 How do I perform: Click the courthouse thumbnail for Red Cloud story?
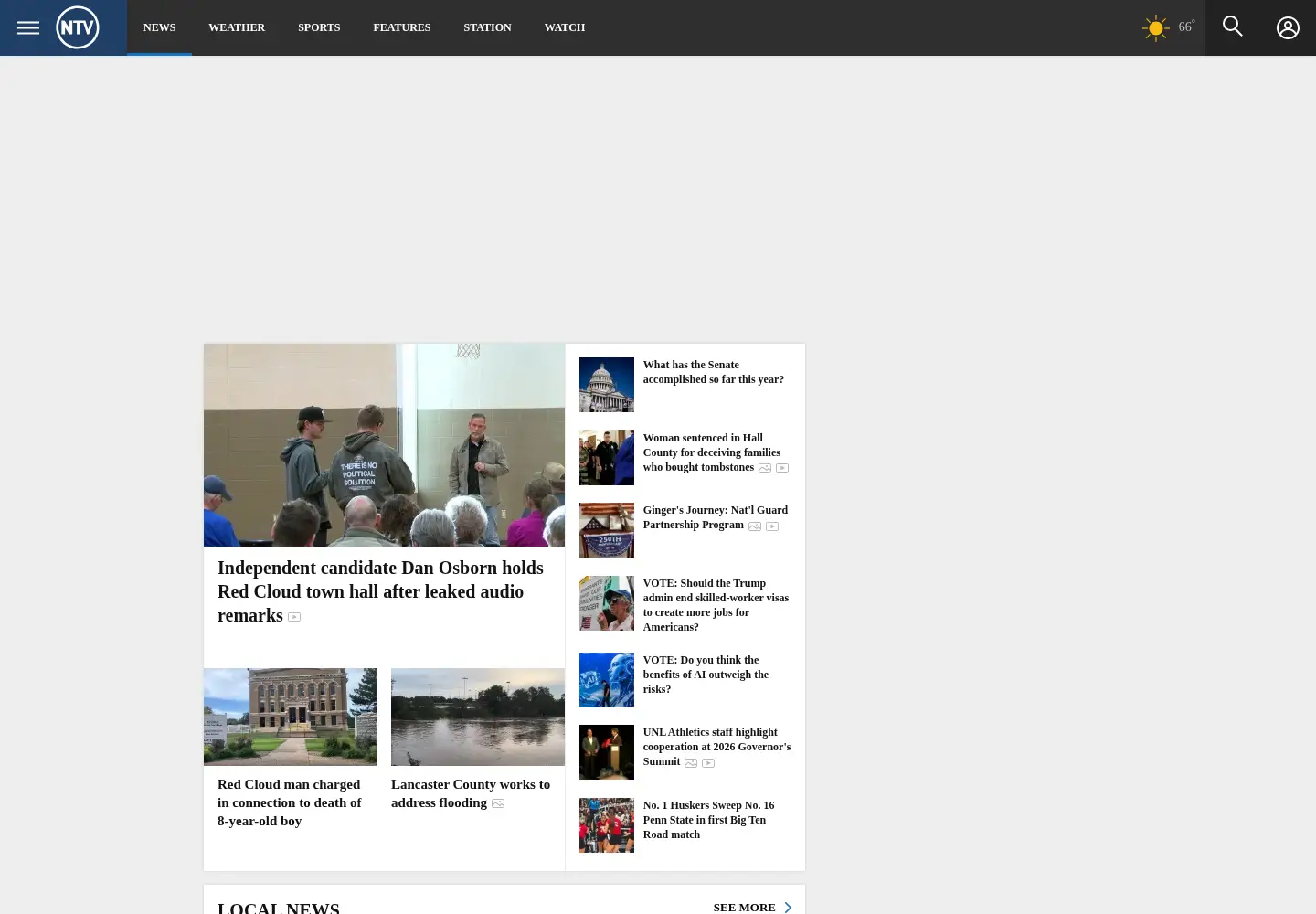tap(291, 717)
